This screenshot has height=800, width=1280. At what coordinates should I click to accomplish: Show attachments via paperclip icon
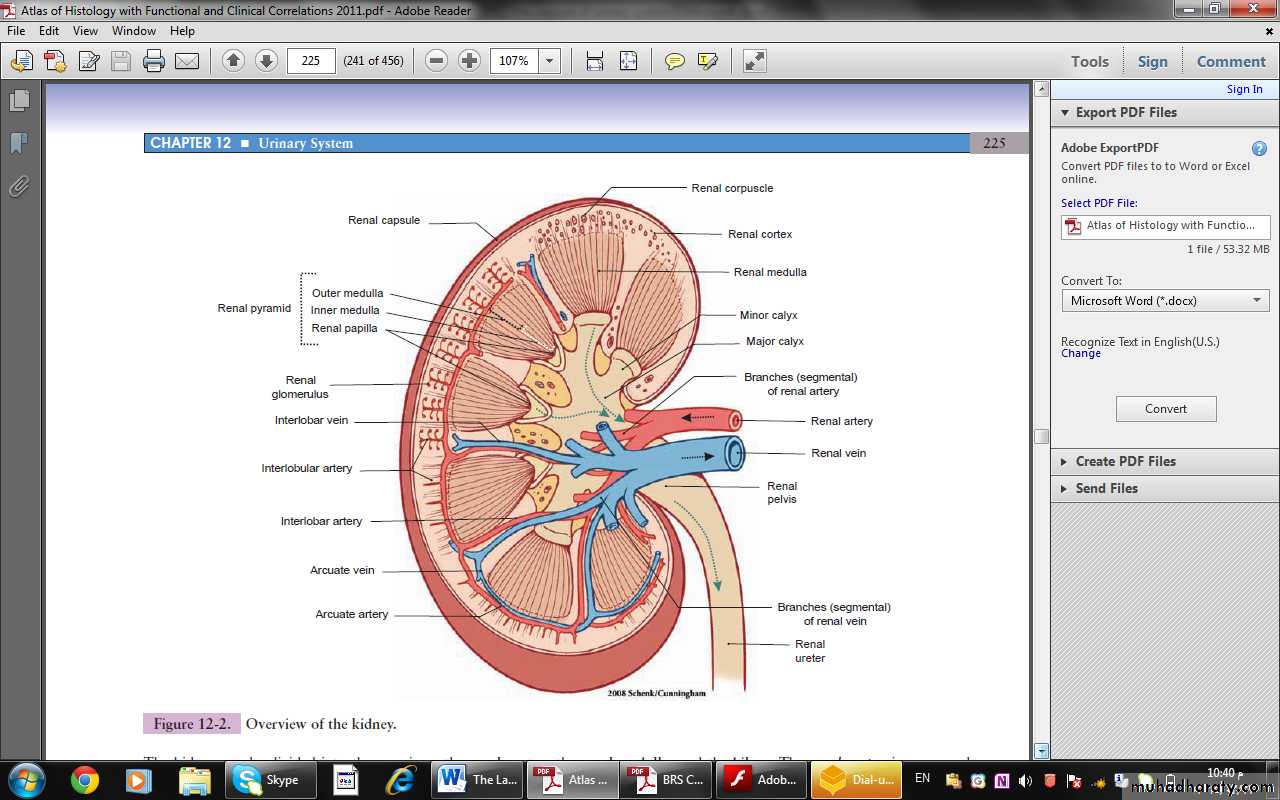(x=19, y=186)
